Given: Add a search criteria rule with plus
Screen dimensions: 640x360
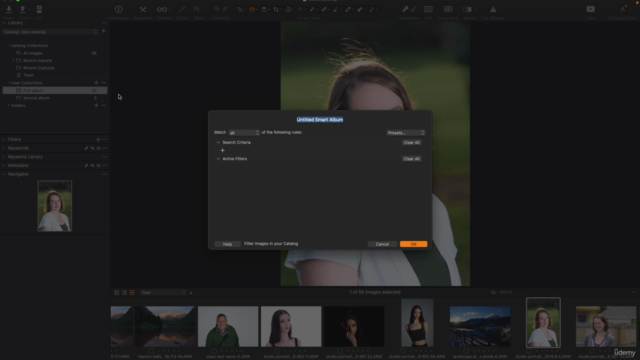Looking at the screenshot, I should click(x=222, y=151).
